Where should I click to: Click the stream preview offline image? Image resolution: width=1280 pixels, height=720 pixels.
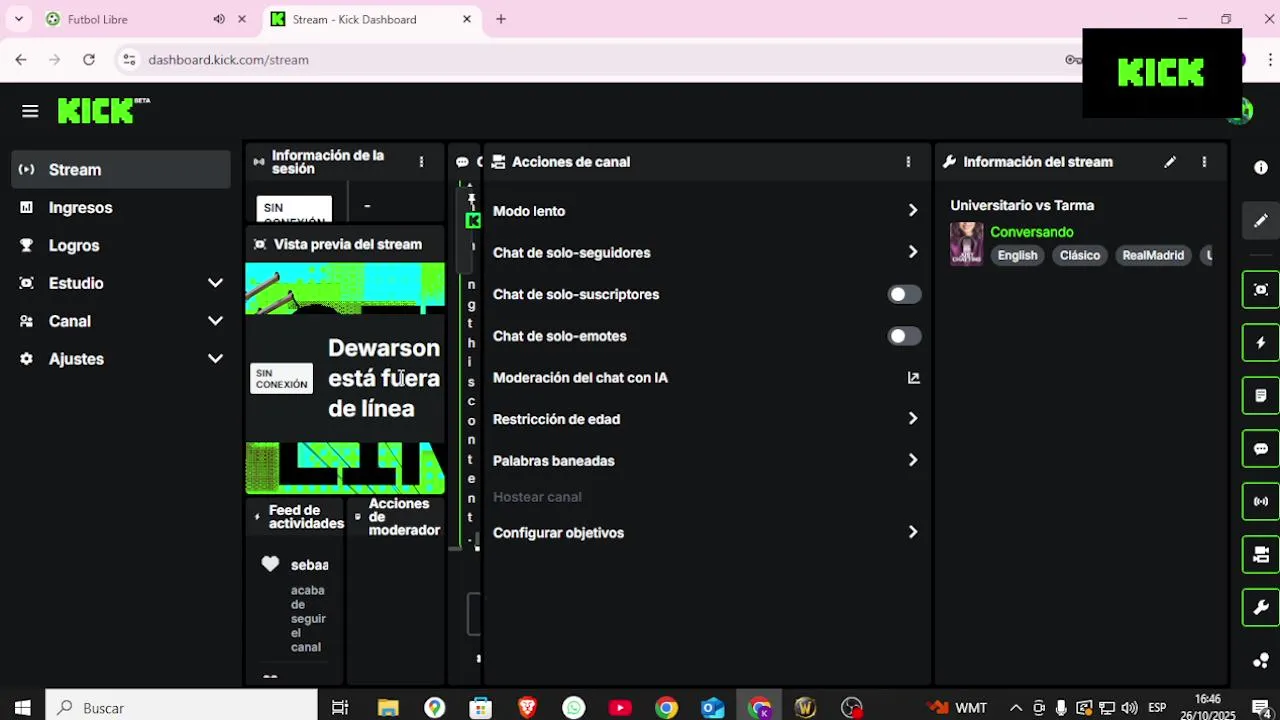click(x=345, y=378)
